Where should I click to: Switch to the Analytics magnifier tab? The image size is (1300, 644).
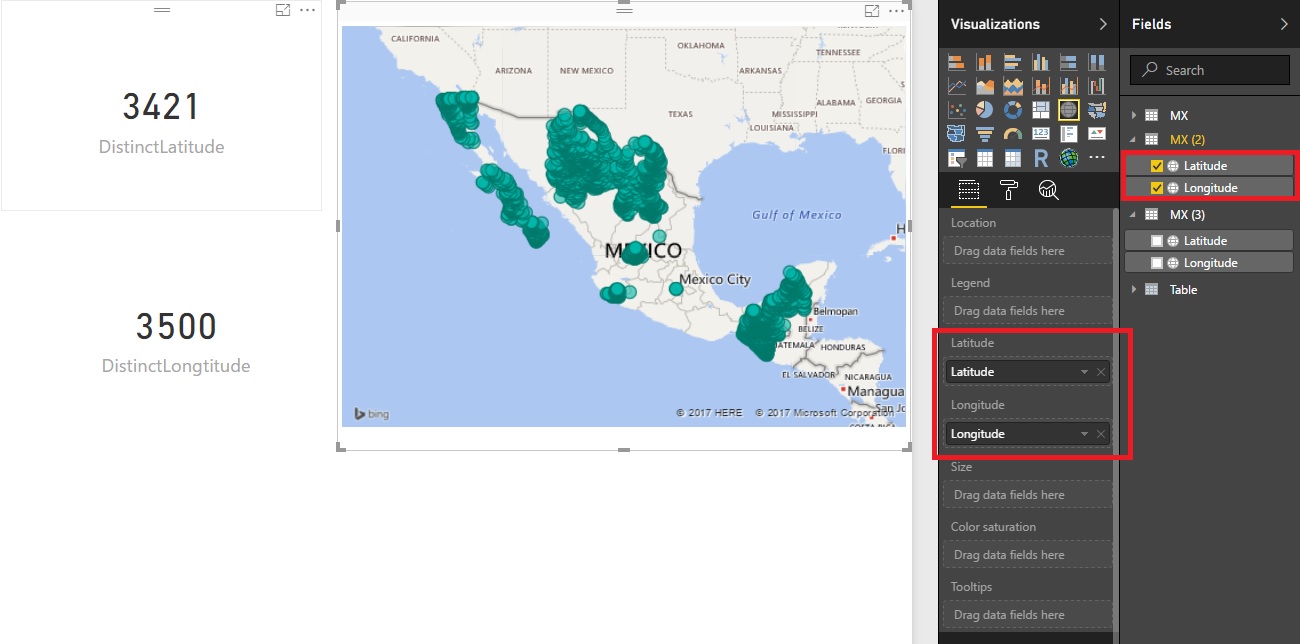click(1048, 190)
